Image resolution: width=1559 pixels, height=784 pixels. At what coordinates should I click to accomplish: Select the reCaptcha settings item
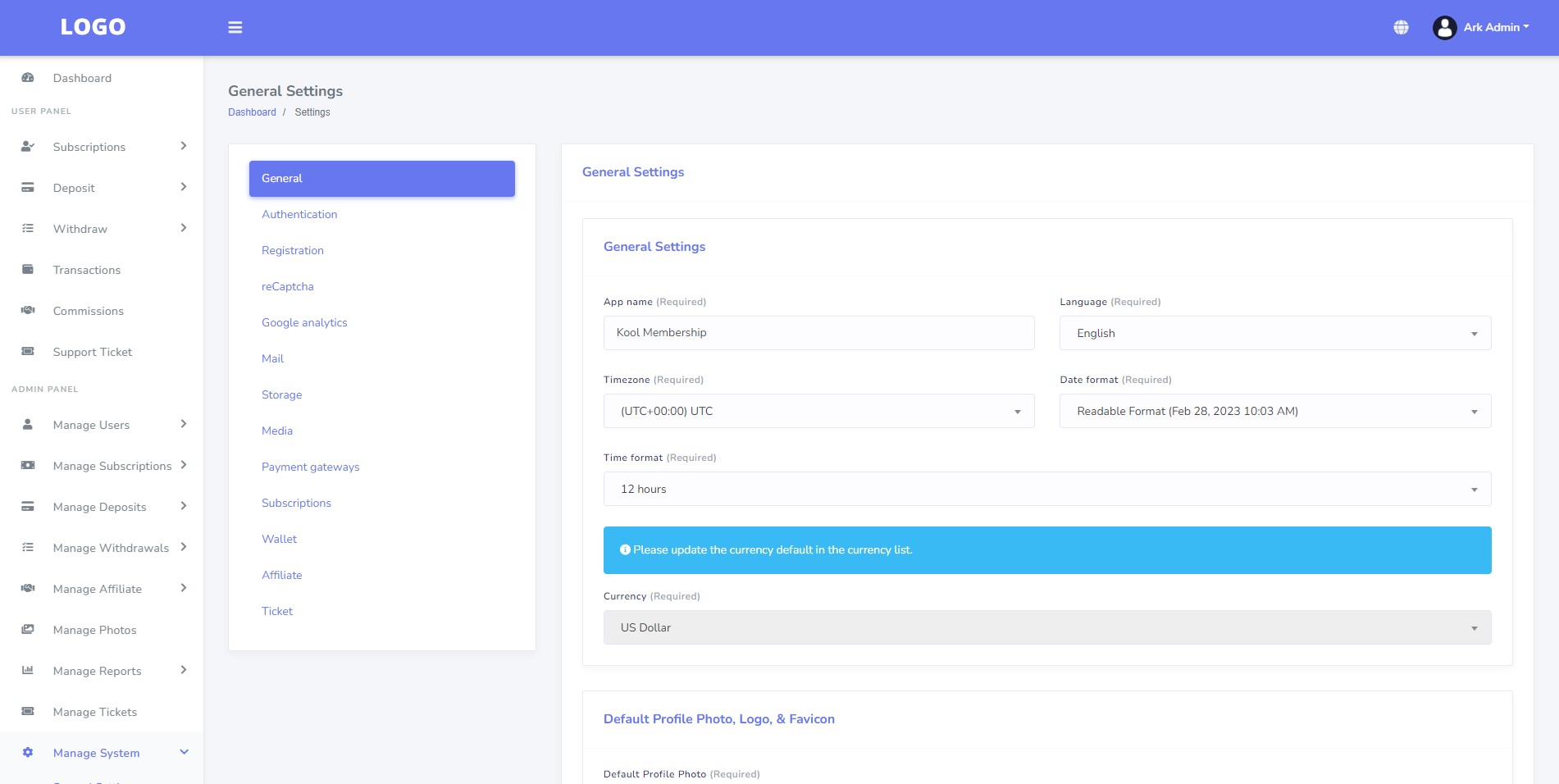[288, 286]
